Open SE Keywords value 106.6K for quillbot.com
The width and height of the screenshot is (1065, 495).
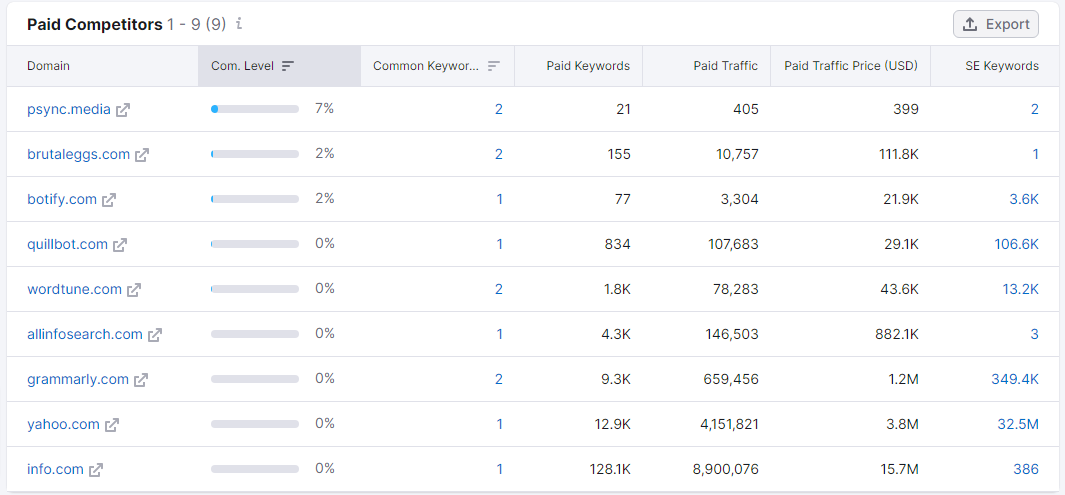point(1017,244)
